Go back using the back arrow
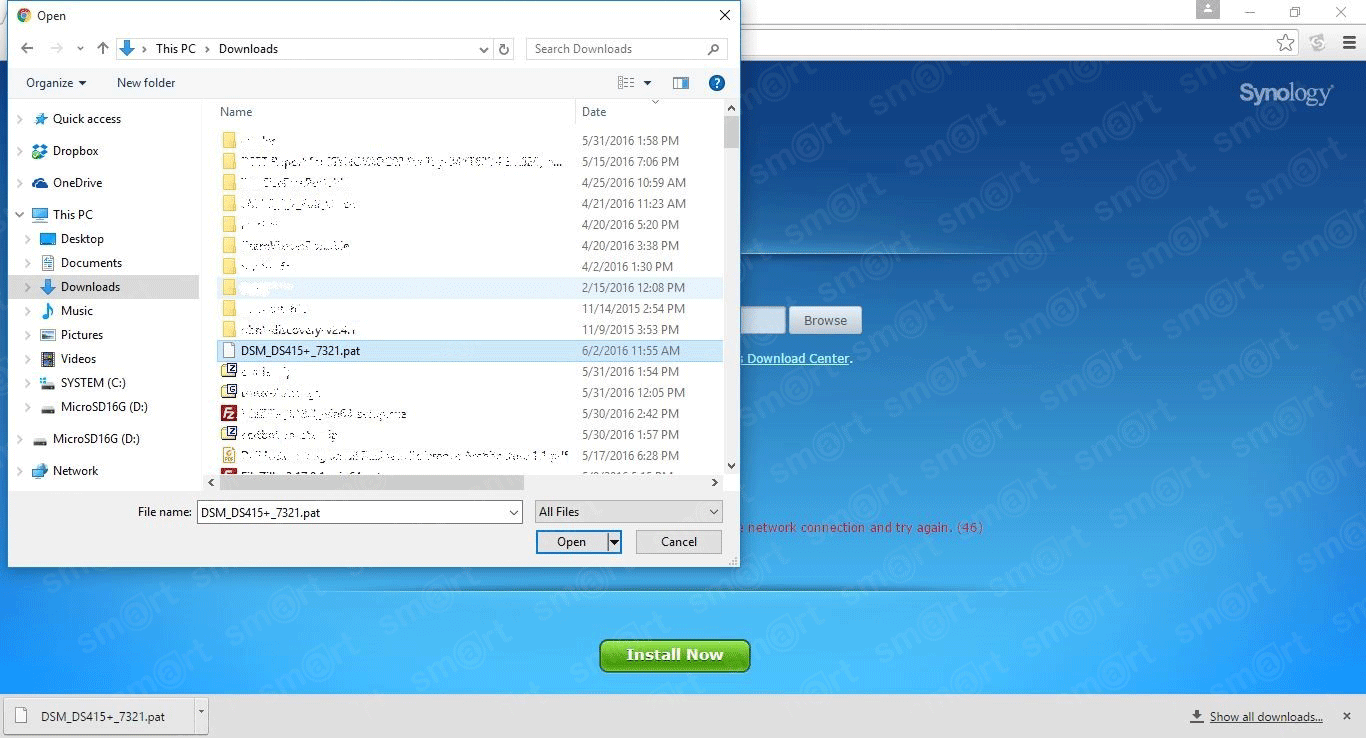Viewport: 1366px width, 738px height. tap(27, 48)
